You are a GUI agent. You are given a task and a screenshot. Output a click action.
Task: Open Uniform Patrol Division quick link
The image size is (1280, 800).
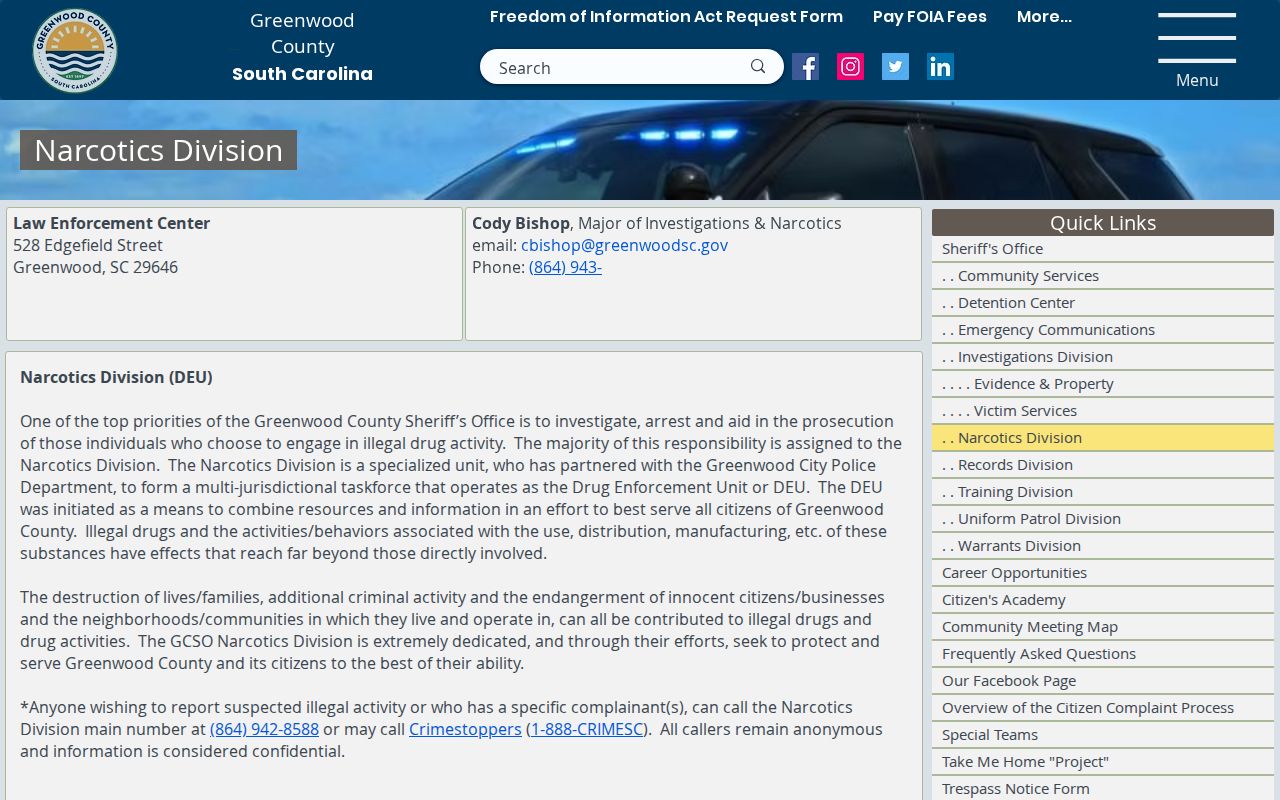[x=1103, y=519]
